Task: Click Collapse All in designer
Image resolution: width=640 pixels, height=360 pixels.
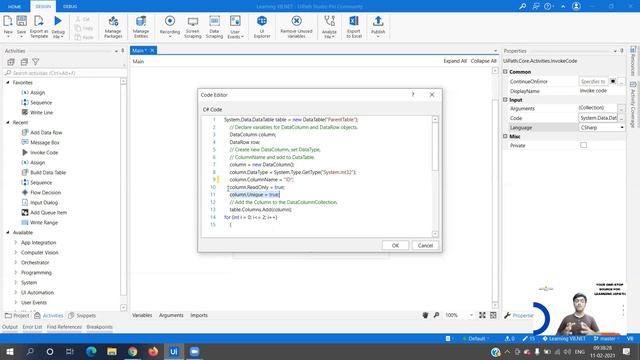Action: [483, 61]
